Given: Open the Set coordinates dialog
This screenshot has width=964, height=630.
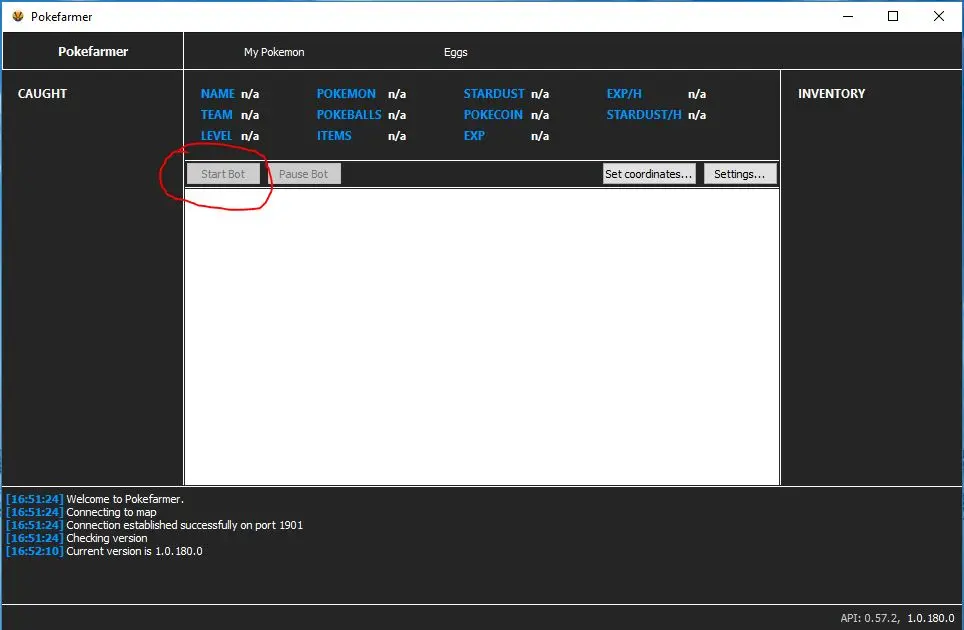Looking at the screenshot, I should 649,174.
